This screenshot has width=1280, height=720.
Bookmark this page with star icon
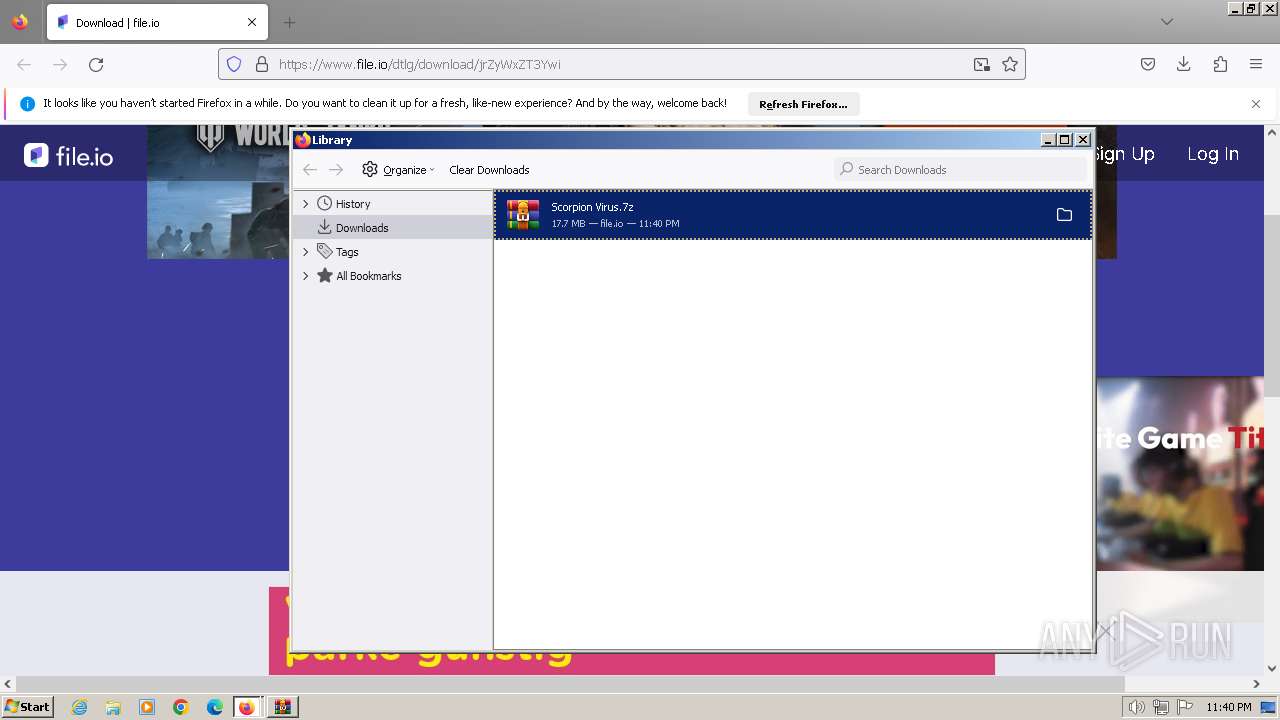pyautogui.click(x=1010, y=64)
